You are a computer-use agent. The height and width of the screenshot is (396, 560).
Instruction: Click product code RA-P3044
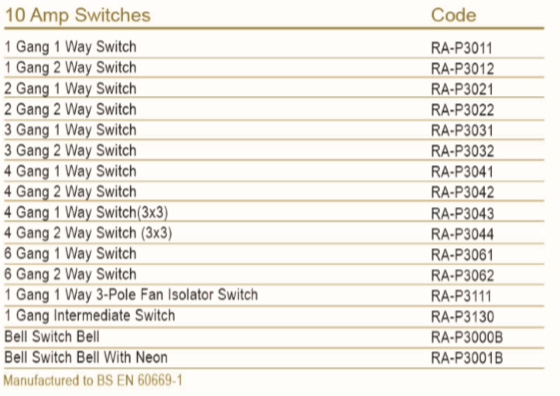462,234
